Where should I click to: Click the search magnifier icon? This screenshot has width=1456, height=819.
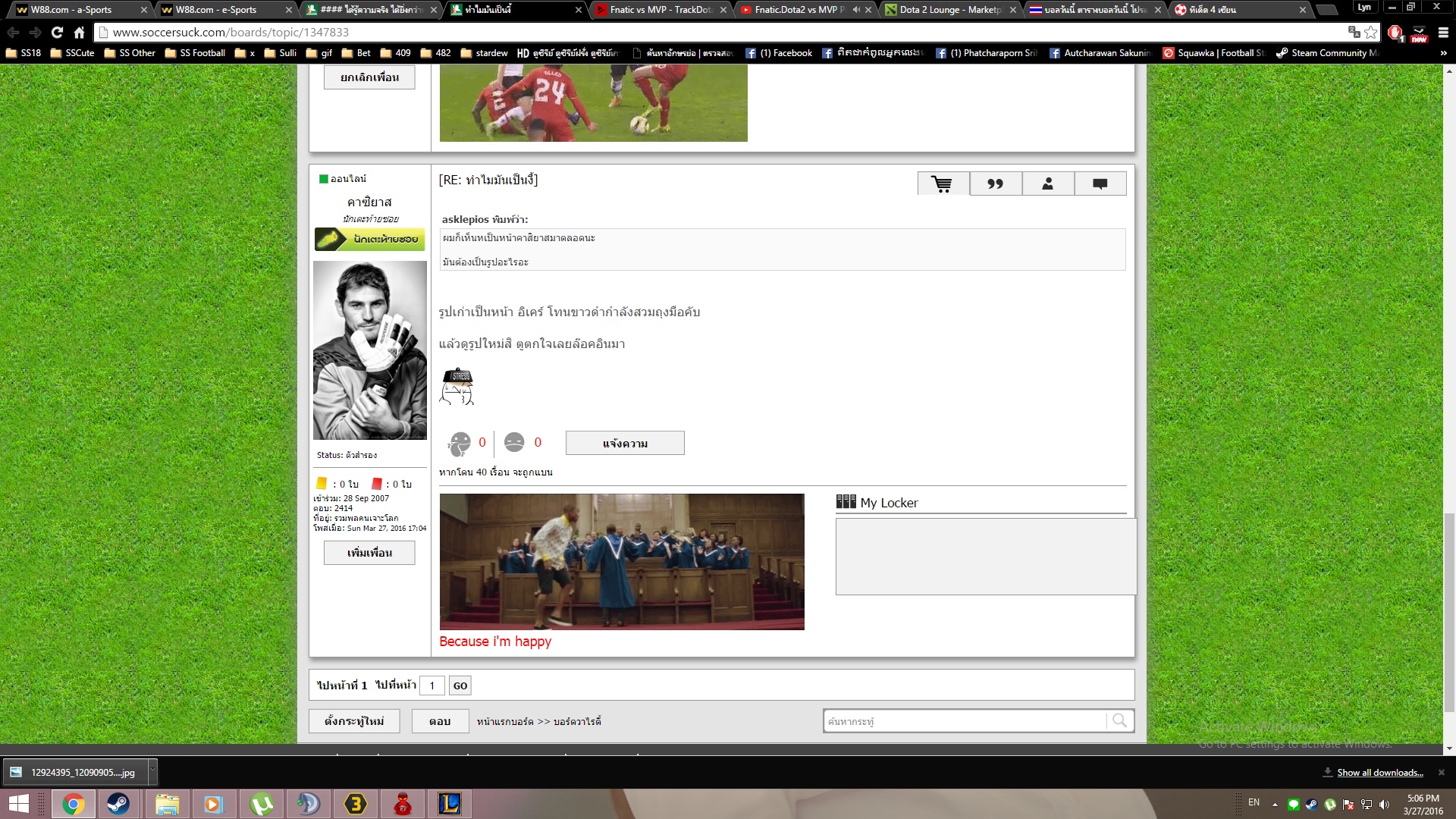pyautogui.click(x=1119, y=721)
